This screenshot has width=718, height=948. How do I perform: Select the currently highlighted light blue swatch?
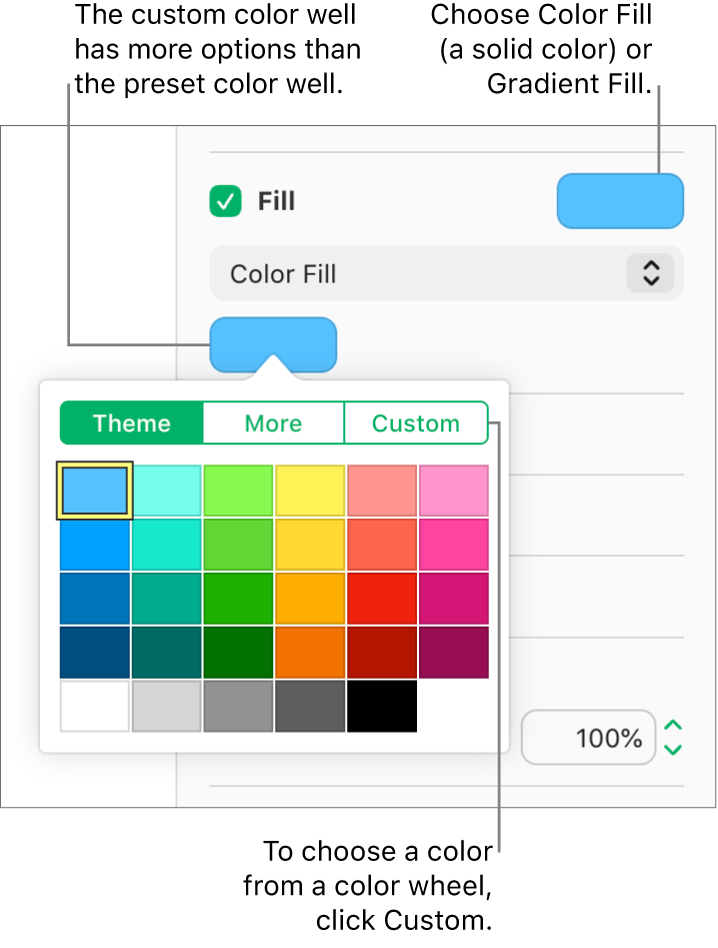[x=94, y=490]
